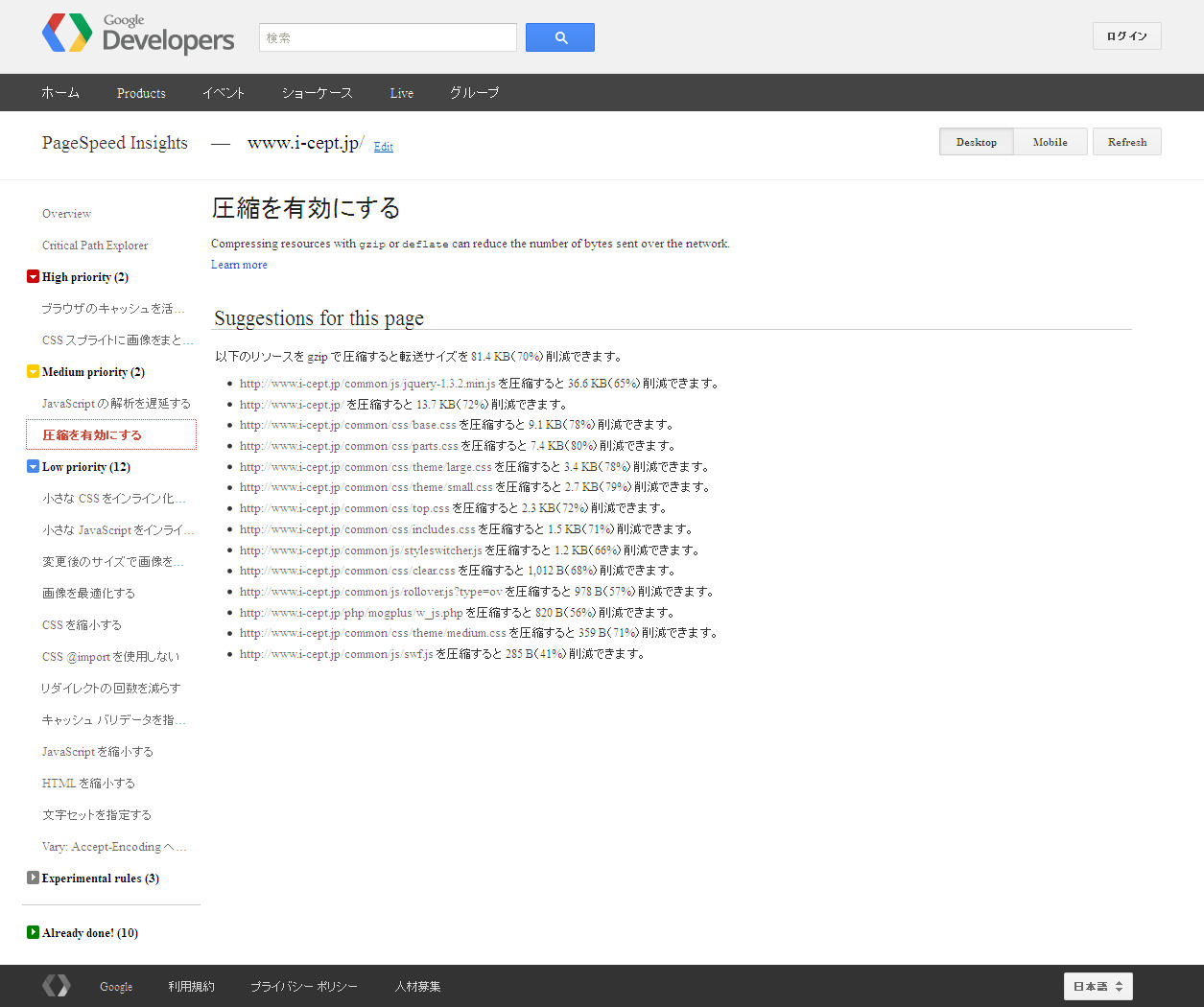Click the gray Google logo in footer
Screen dimensions: 1204x1007
(57, 986)
